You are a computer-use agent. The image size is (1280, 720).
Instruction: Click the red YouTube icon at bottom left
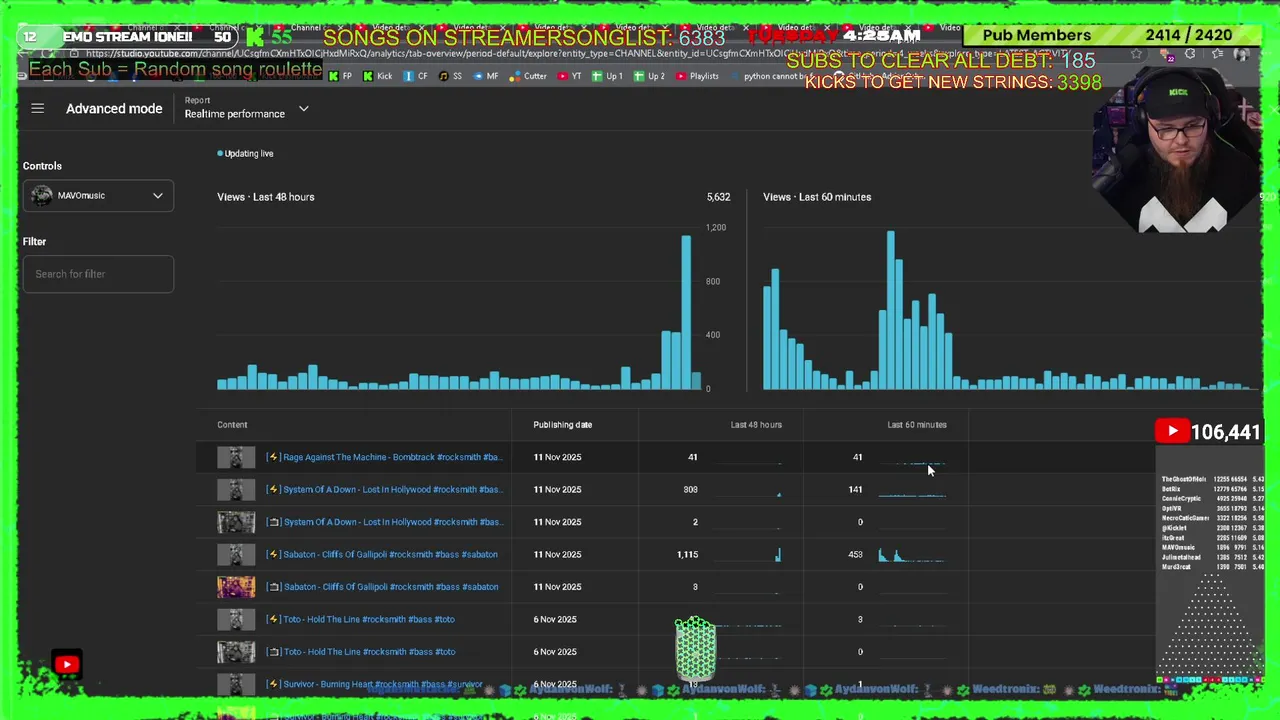click(67, 664)
